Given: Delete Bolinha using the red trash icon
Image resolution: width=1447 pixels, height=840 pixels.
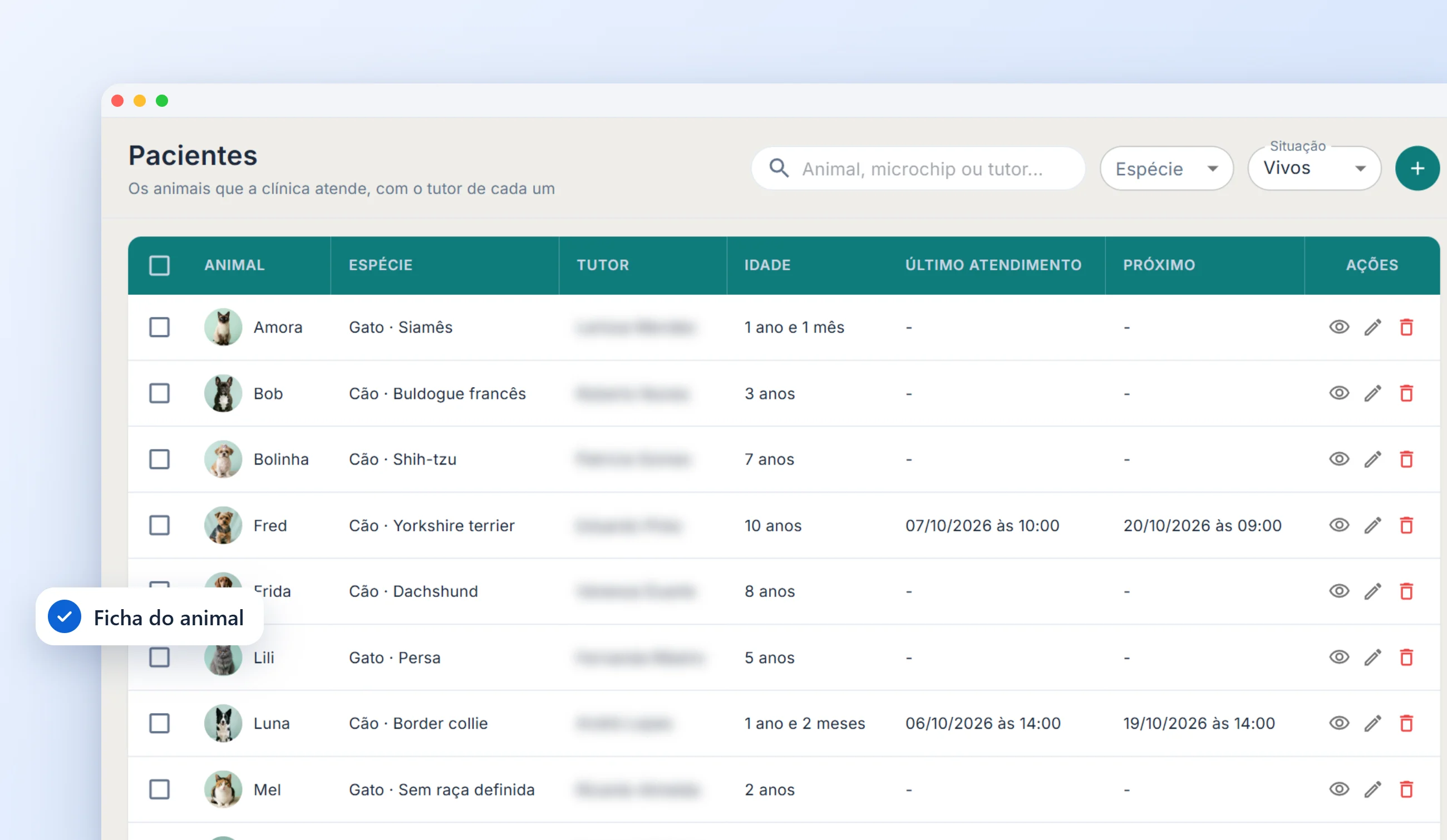Looking at the screenshot, I should (x=1406, y=459).
